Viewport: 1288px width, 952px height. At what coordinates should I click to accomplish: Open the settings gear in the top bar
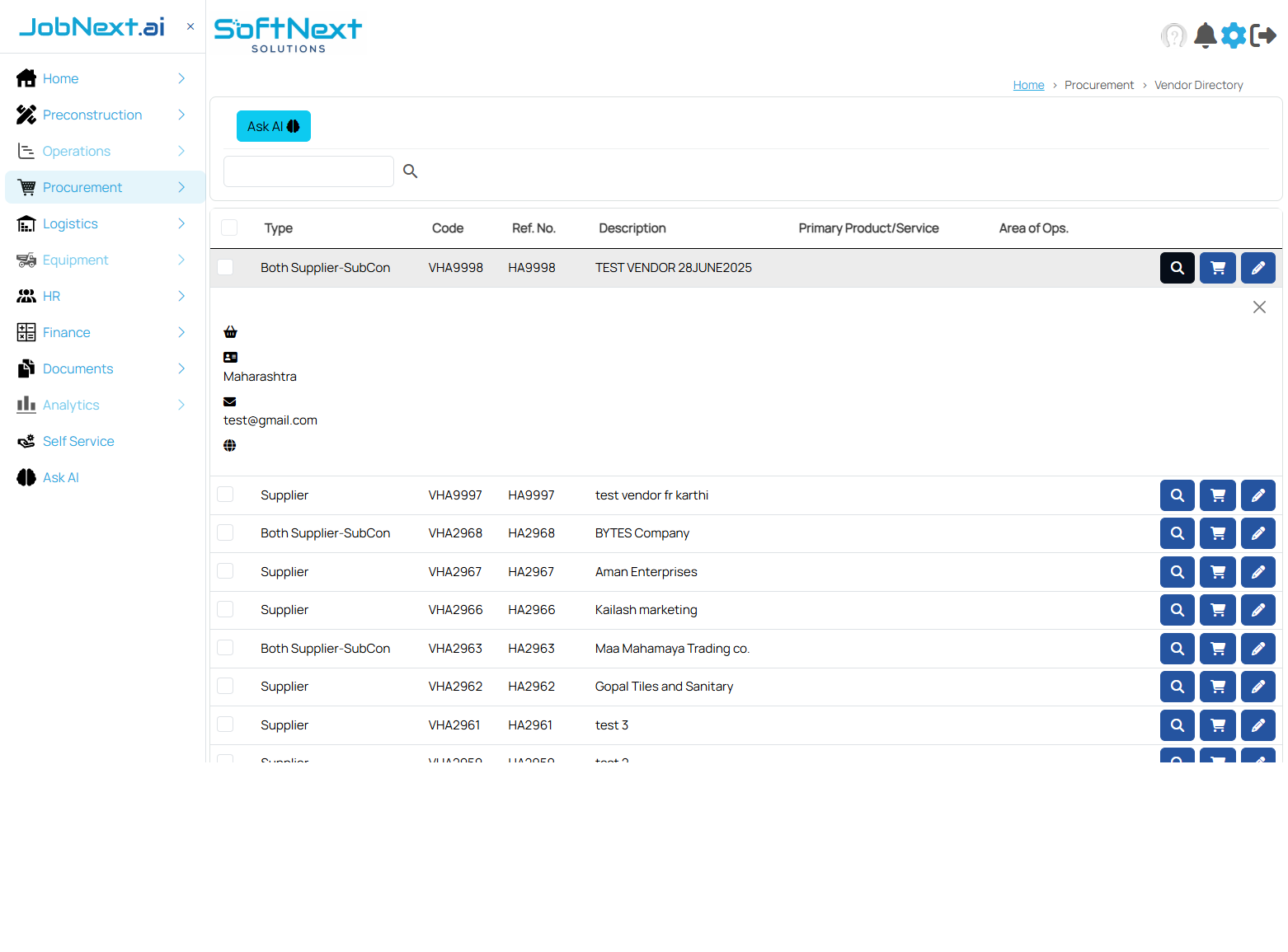pyautogui.click(x=1234, y=35)
